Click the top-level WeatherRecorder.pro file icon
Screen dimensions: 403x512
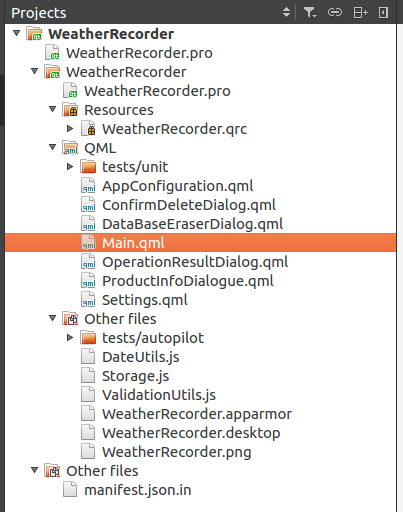(x=52, y=53)
